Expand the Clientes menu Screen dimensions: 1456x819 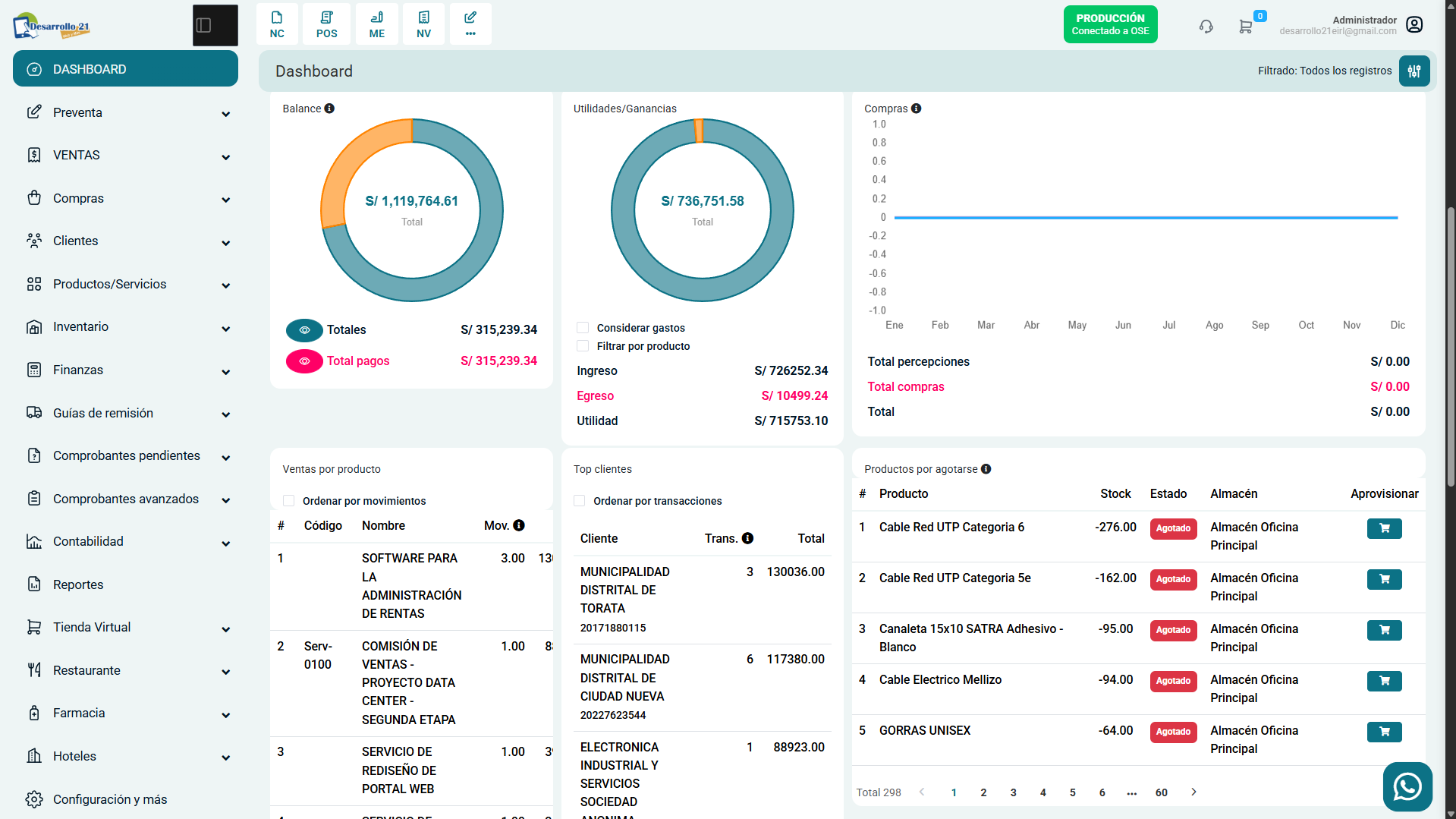click(125, 241)
